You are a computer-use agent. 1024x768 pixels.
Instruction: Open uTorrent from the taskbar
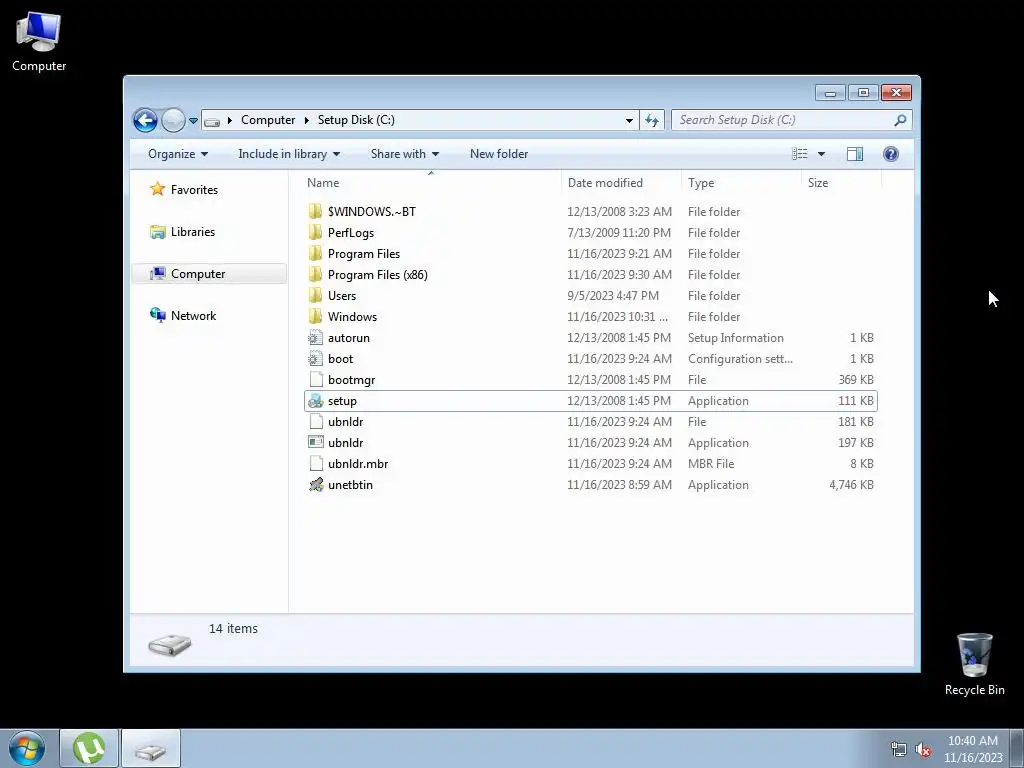coord(89,748)
